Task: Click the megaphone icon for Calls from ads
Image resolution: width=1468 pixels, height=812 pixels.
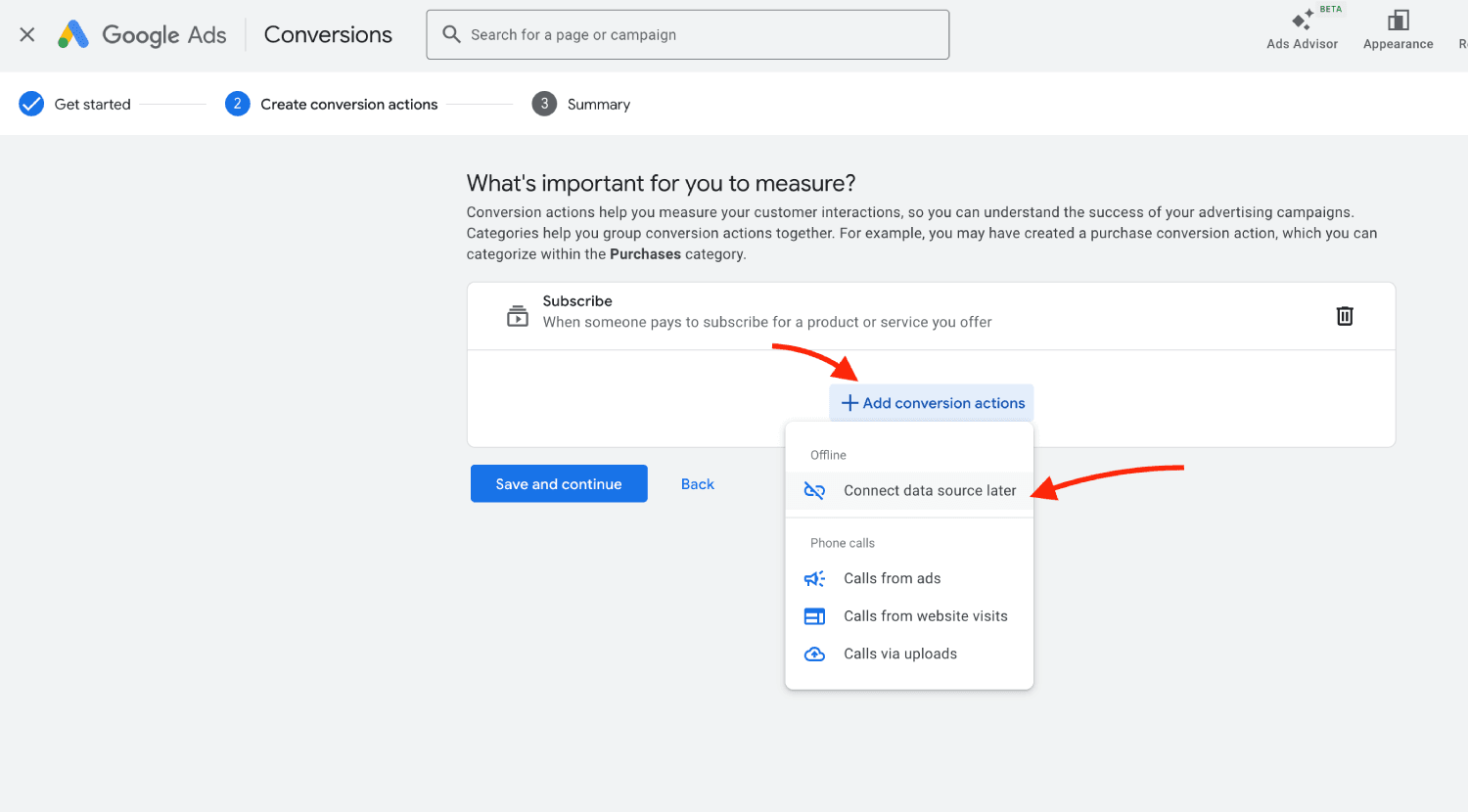Action: click(x=814, y=579)
